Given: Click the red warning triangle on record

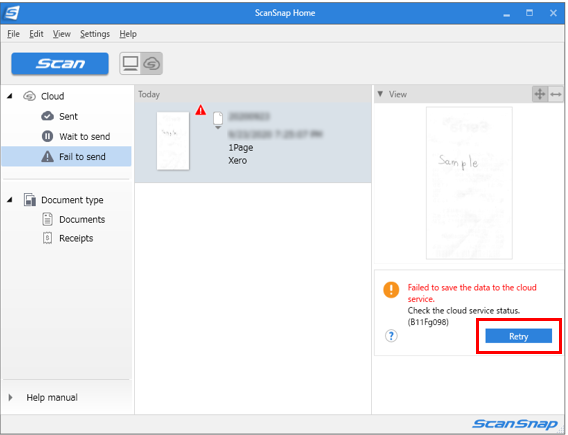Looking at the screenshot, I should click(201, 110).
